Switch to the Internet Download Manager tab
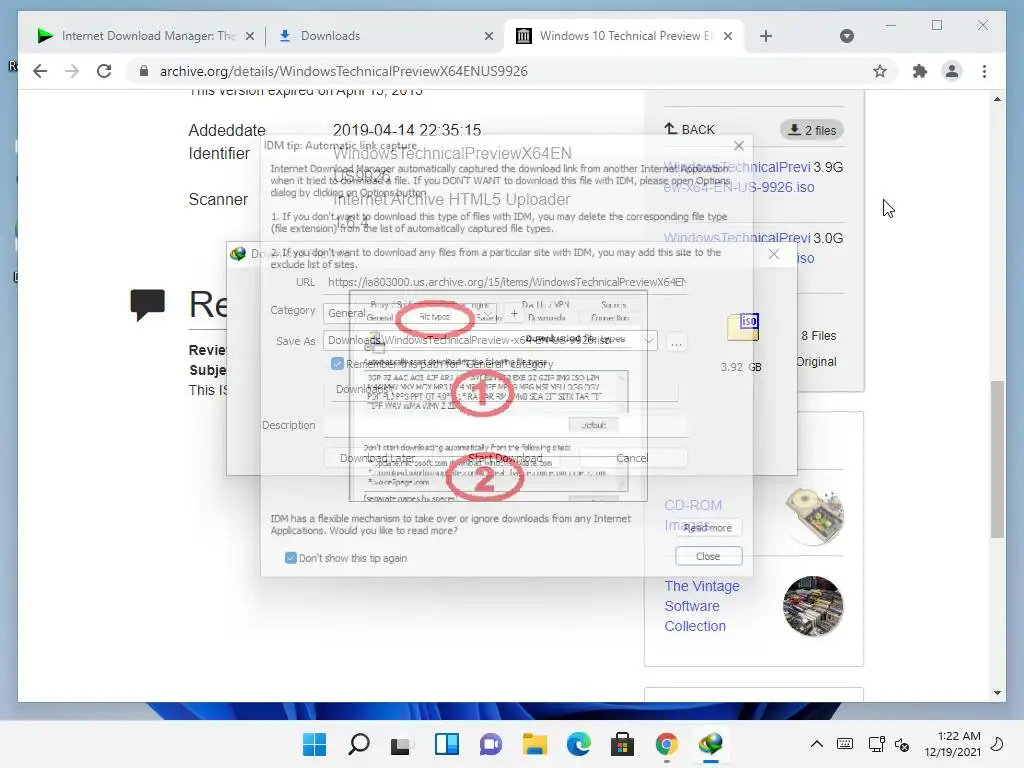 (146, 36)
